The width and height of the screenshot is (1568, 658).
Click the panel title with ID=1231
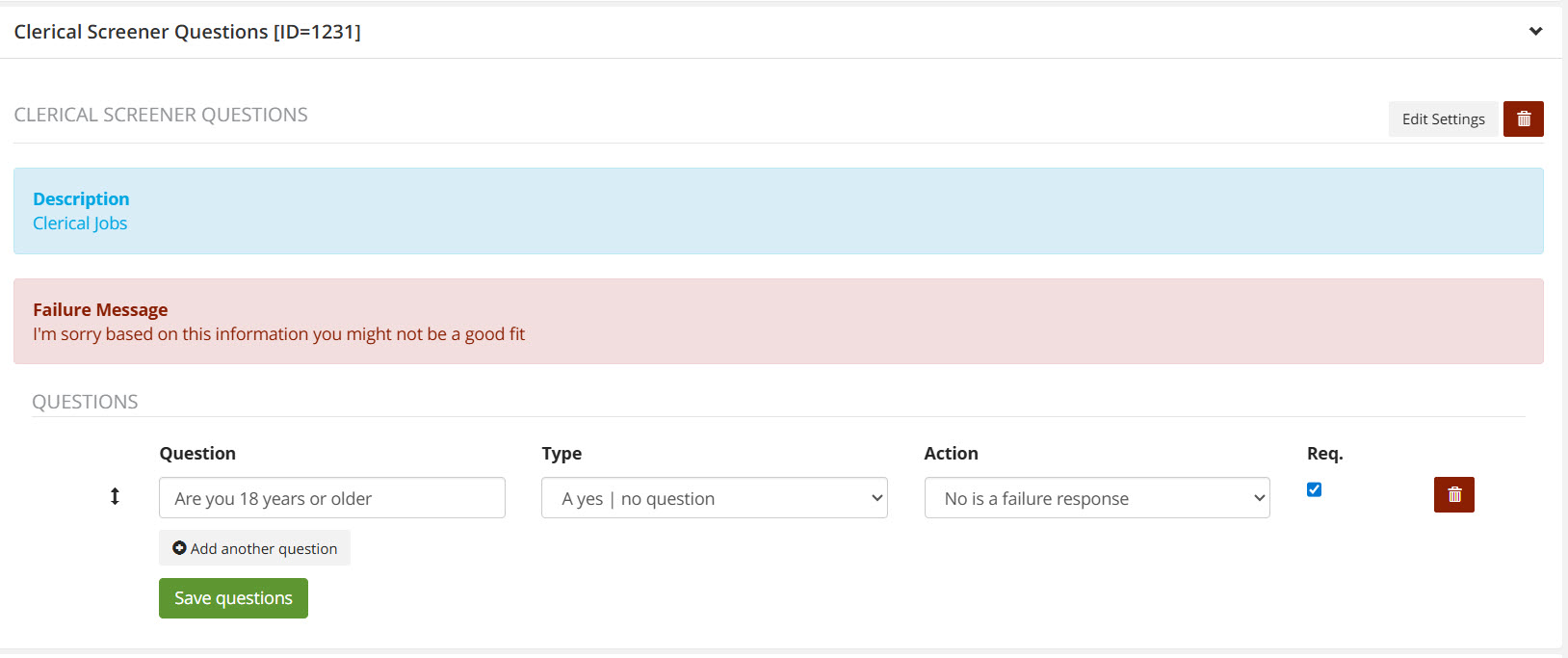[x=188, y=32]
